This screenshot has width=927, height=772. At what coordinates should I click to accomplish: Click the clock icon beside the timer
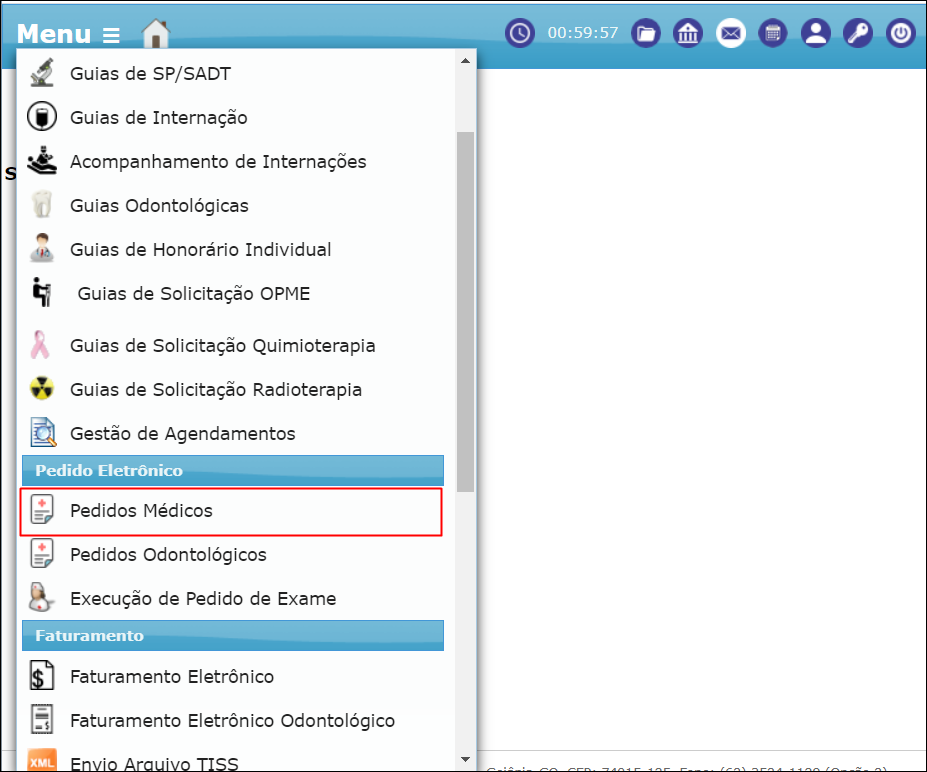[519, 33]
